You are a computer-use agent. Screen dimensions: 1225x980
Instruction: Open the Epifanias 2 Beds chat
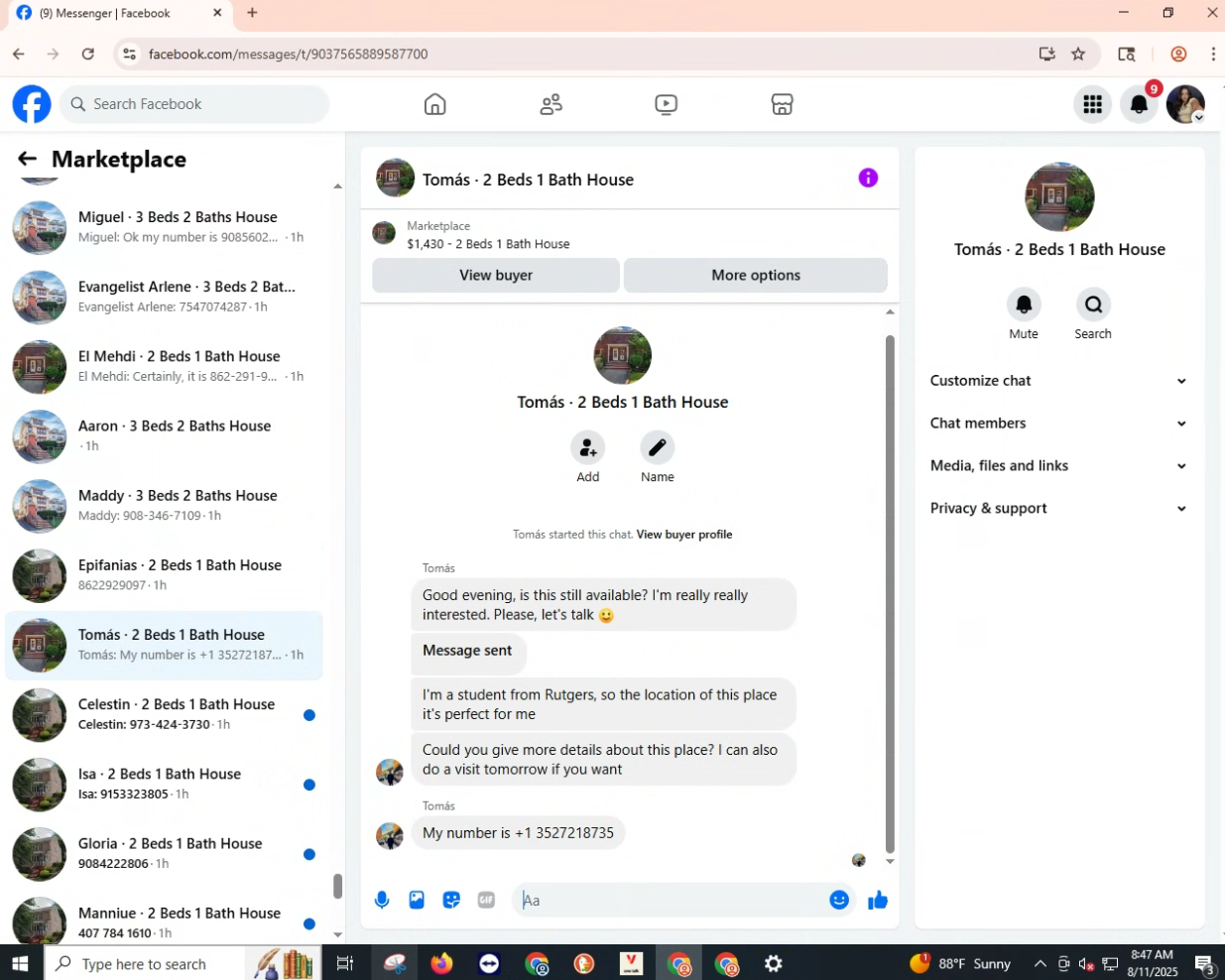tap(164, 574)
